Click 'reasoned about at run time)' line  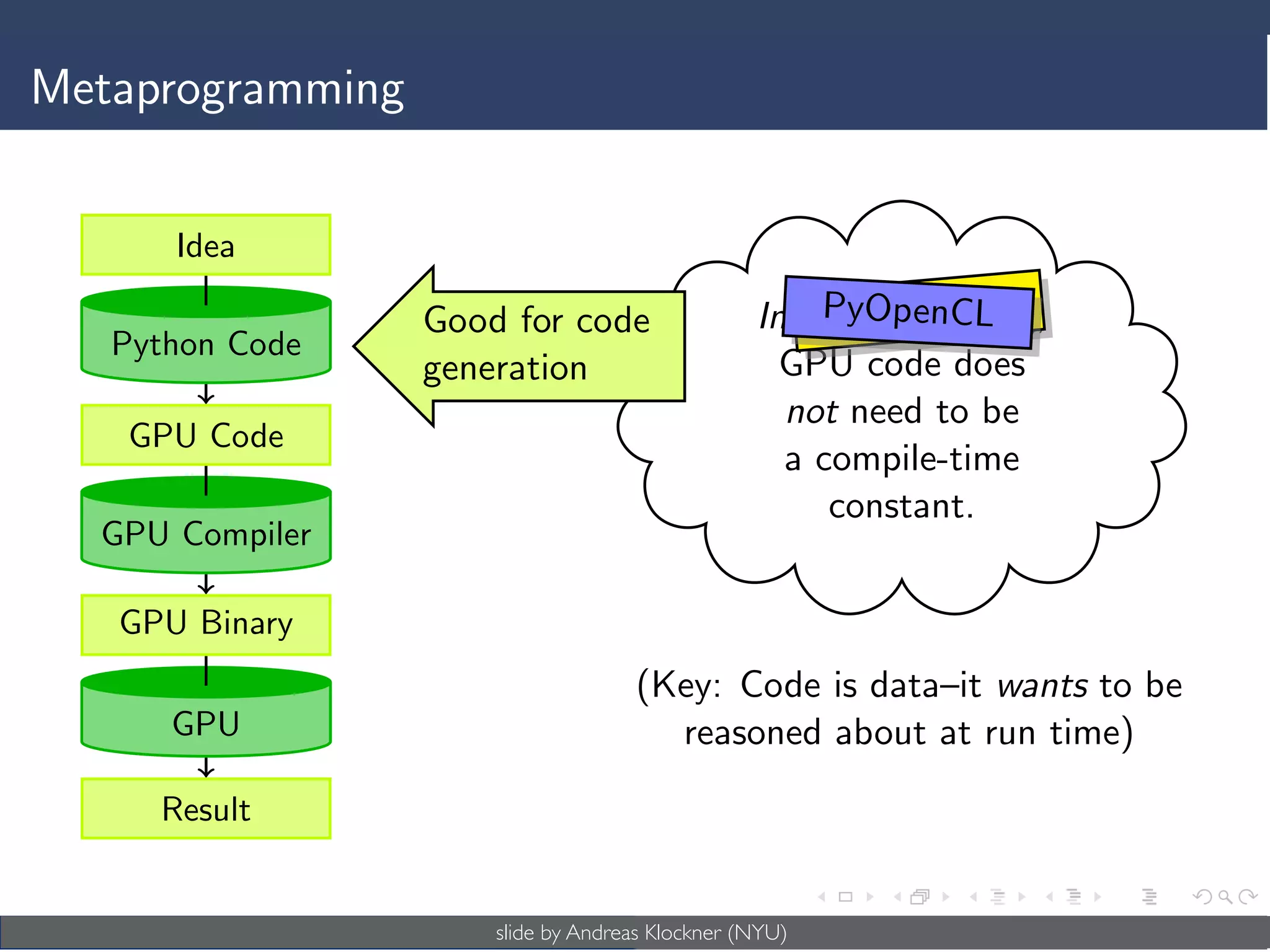tap(909, 733)
